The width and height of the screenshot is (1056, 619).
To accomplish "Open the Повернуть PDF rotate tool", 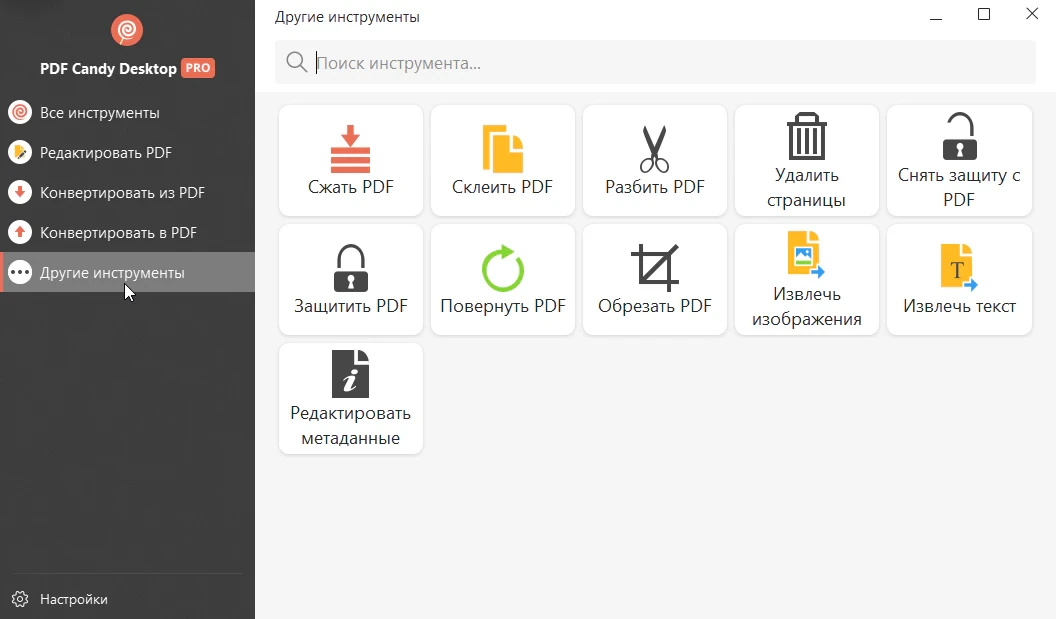I will pyautogui.click(x=502, y=280).
